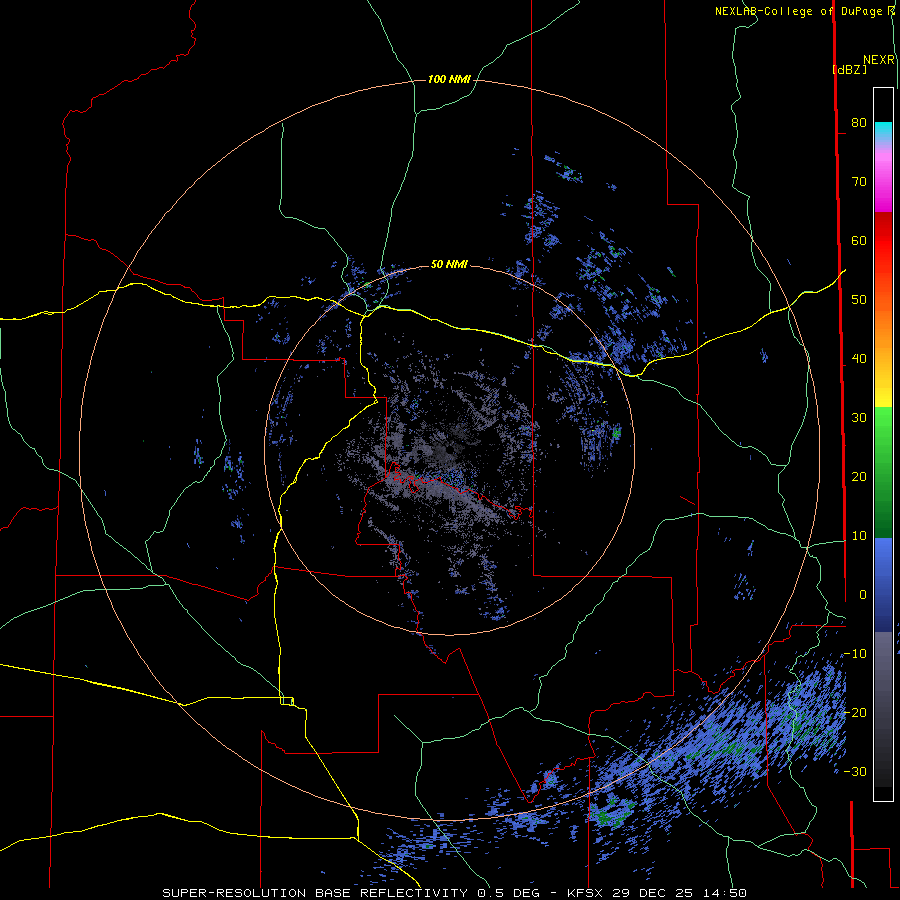
Task: Click the 70 value on the dBZ scale
Action: click(x=859, y=181)
